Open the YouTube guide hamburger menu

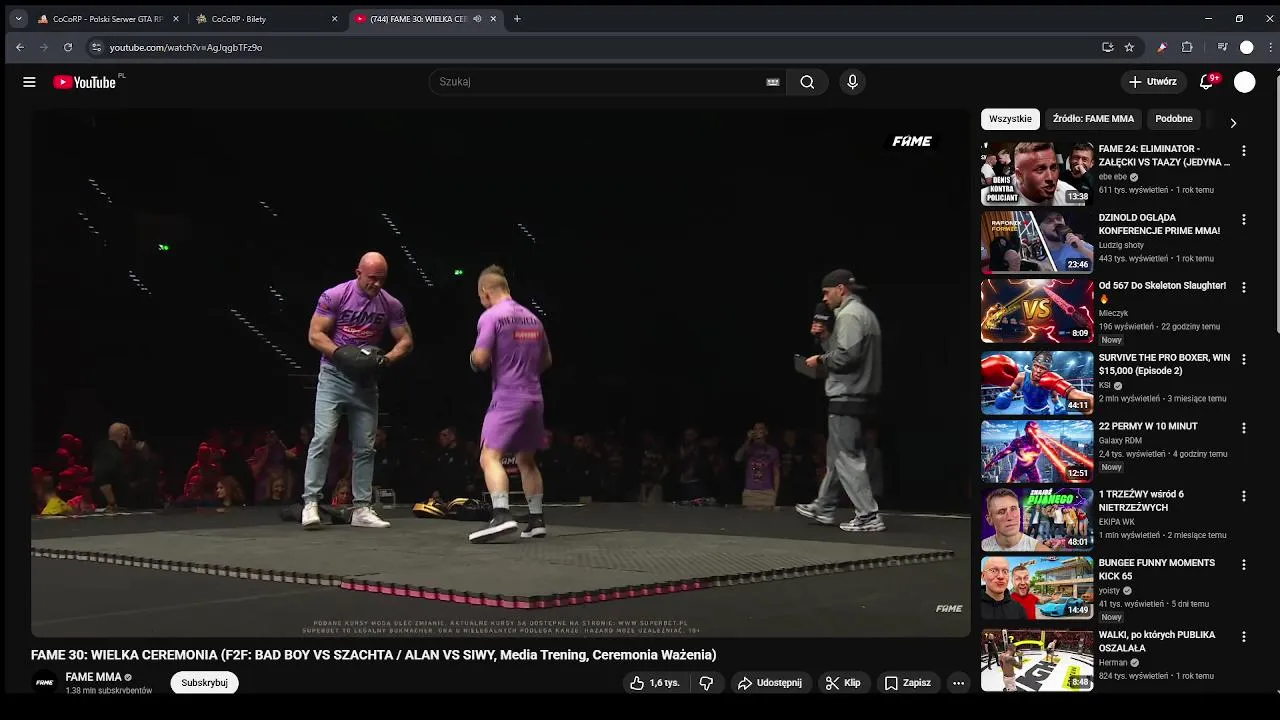point(29,82)
